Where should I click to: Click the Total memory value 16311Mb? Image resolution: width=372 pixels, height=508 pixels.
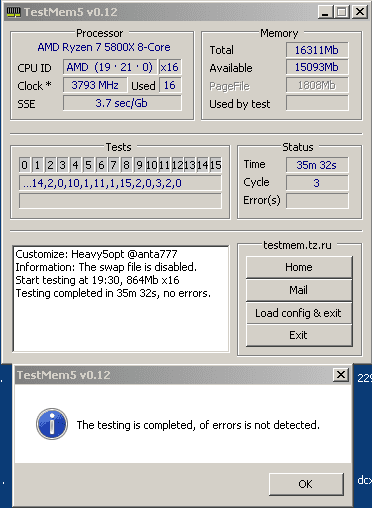[x=317, y=50]
